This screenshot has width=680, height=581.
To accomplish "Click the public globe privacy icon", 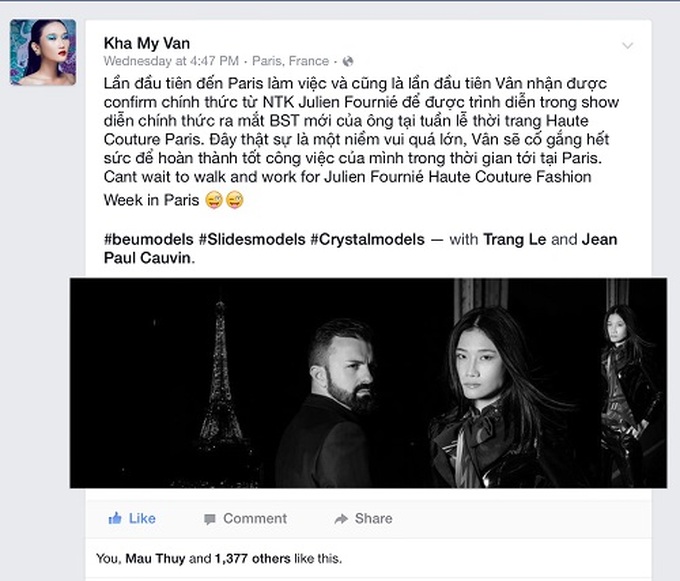I will tap(348, 62).
